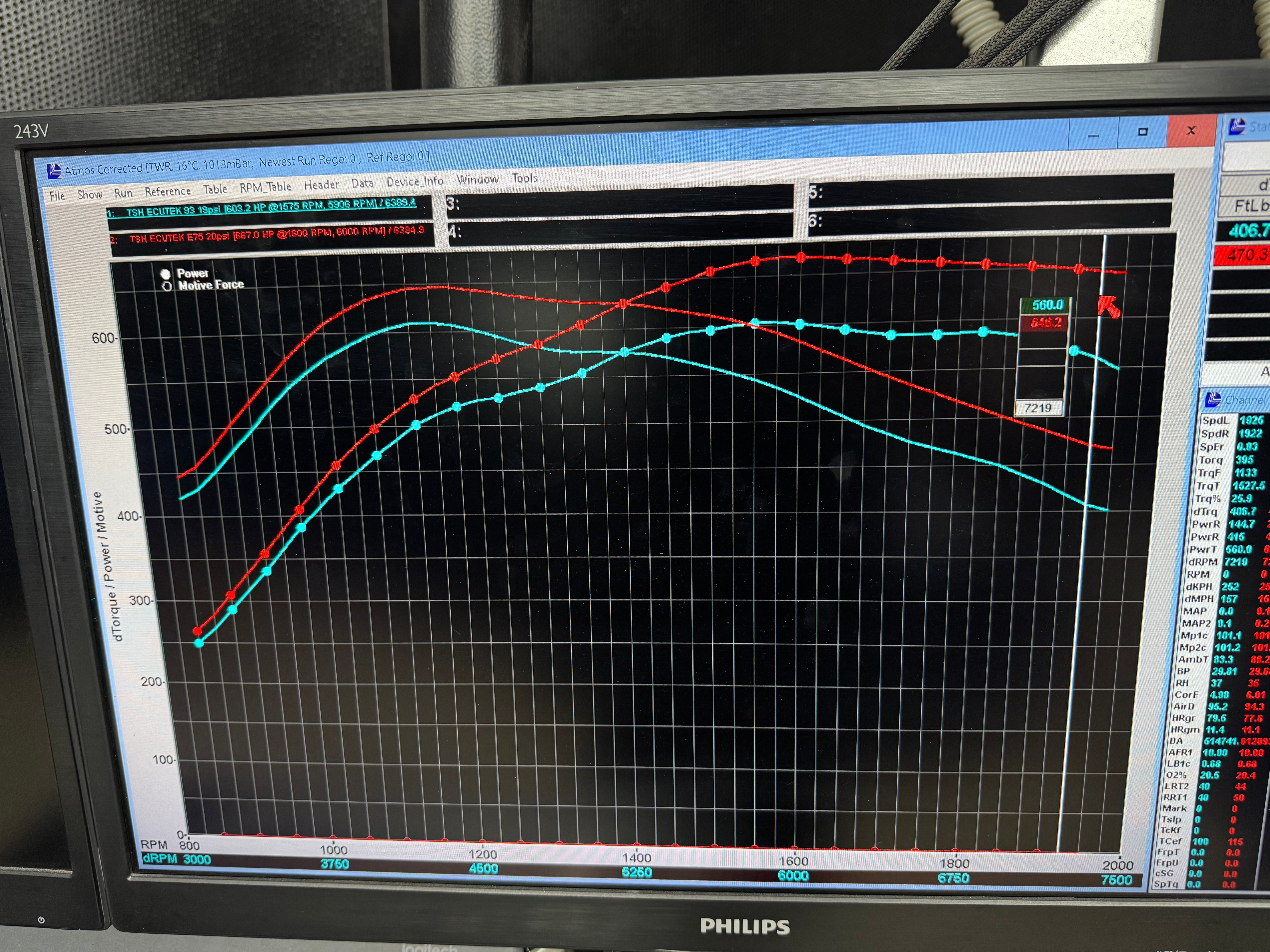This screenshot has height=952, width=1270.
Task: Open the Device_Info menu
Action: 415,181
